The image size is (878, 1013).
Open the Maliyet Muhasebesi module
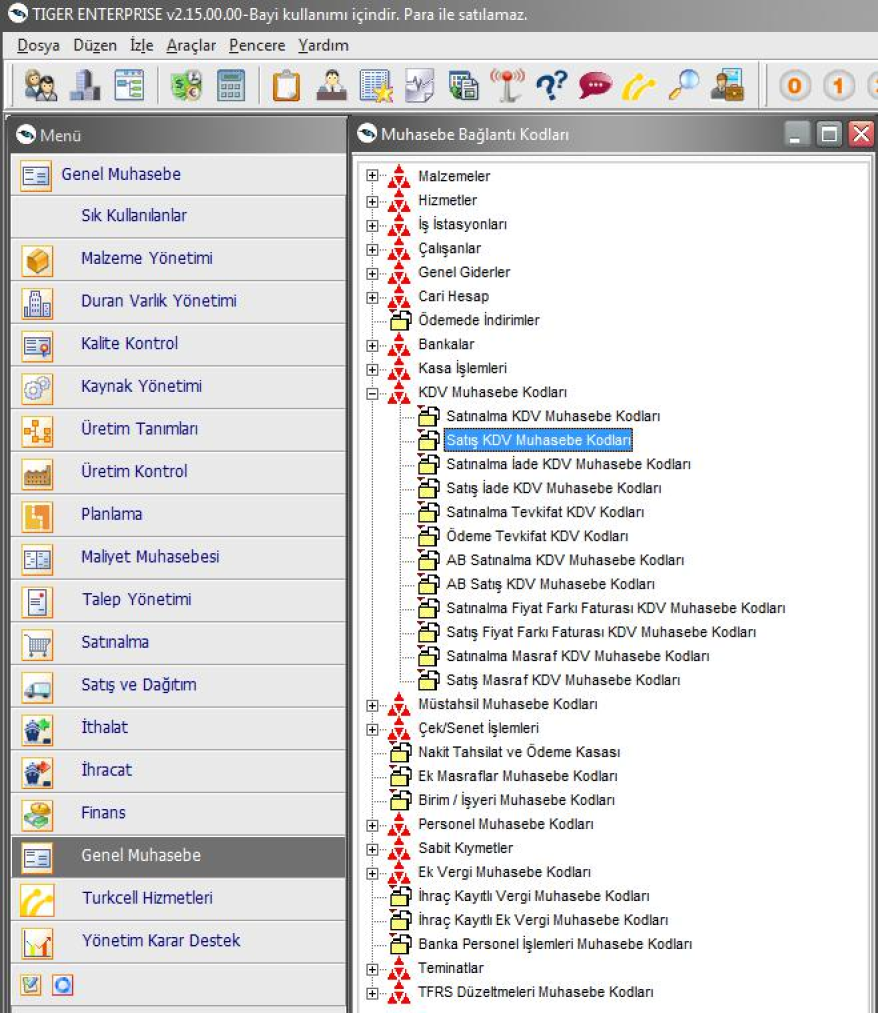pos(178,558)
